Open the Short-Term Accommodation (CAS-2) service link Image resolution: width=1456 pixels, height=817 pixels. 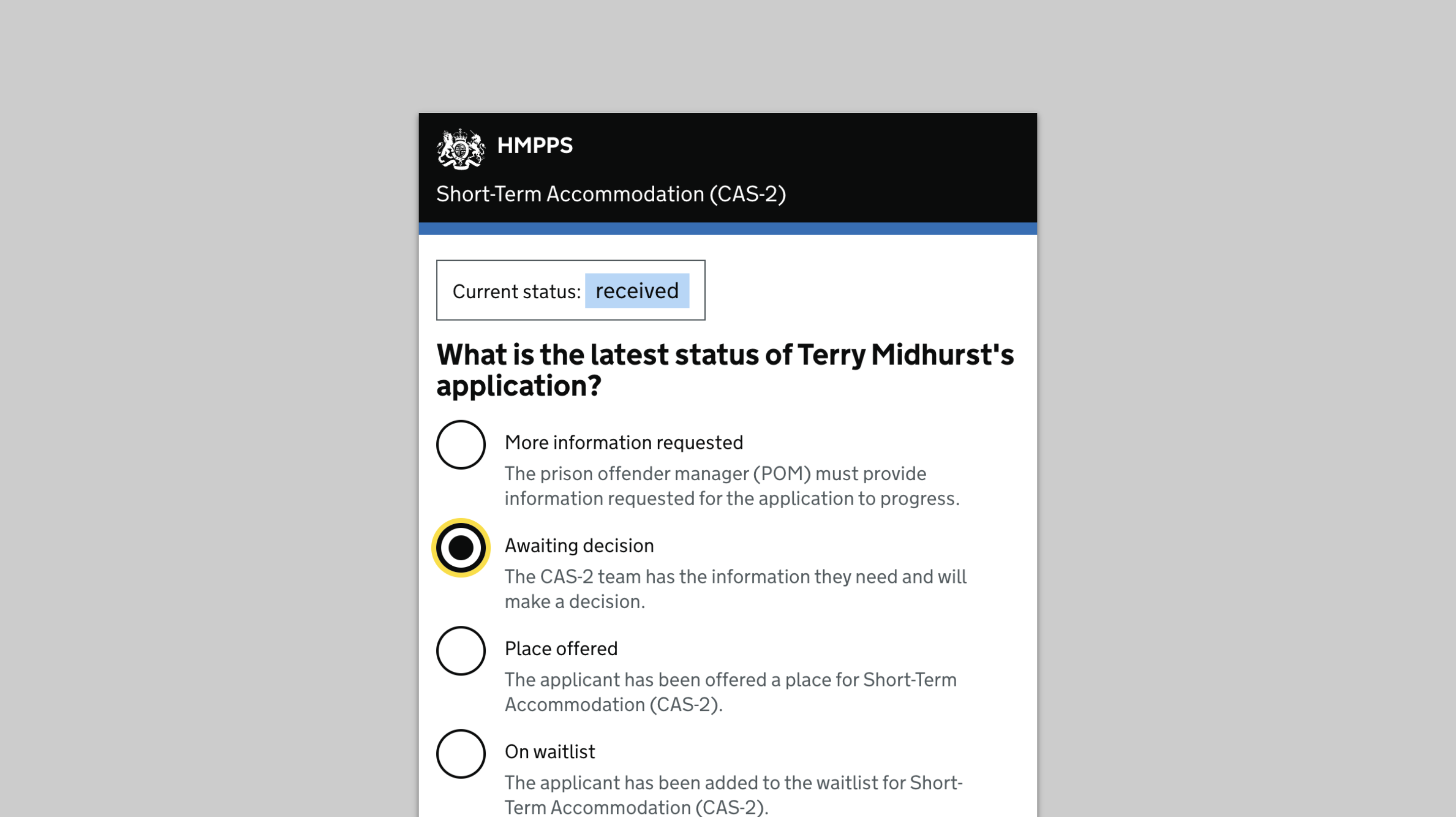coord(611,194)
